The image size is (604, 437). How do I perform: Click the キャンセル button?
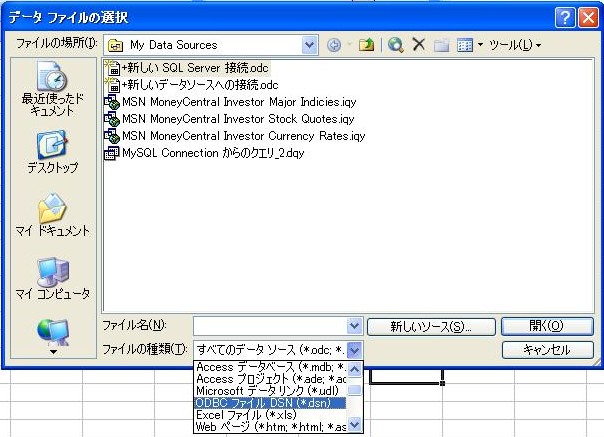(x=547, y=350)
